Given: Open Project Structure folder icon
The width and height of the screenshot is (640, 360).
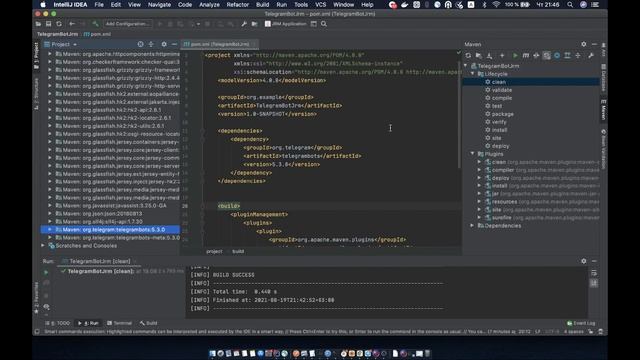Looking at the screenshot, I should coord(254,24).
